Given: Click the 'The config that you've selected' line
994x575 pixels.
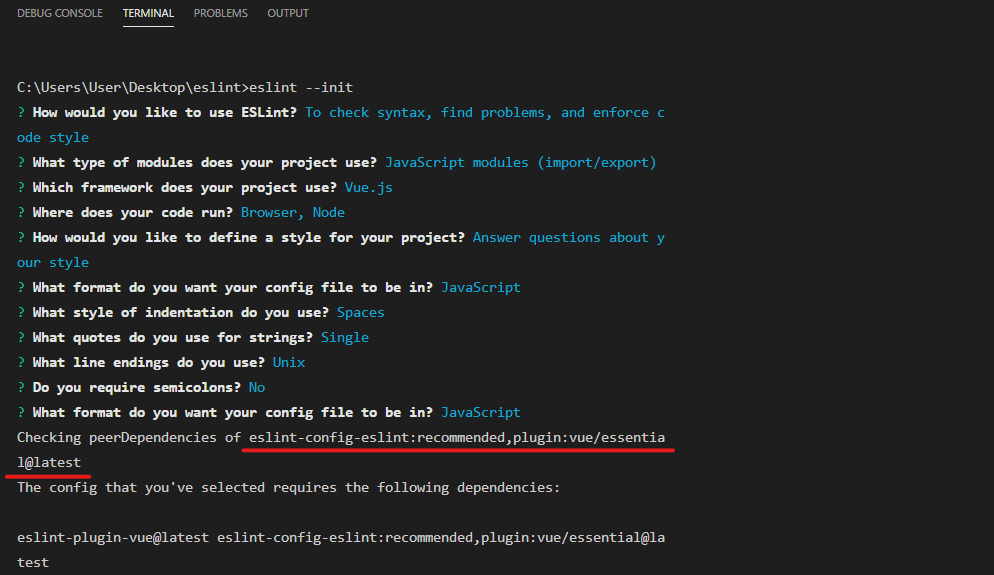Looking at the screenshot, I should coord(288,488).
